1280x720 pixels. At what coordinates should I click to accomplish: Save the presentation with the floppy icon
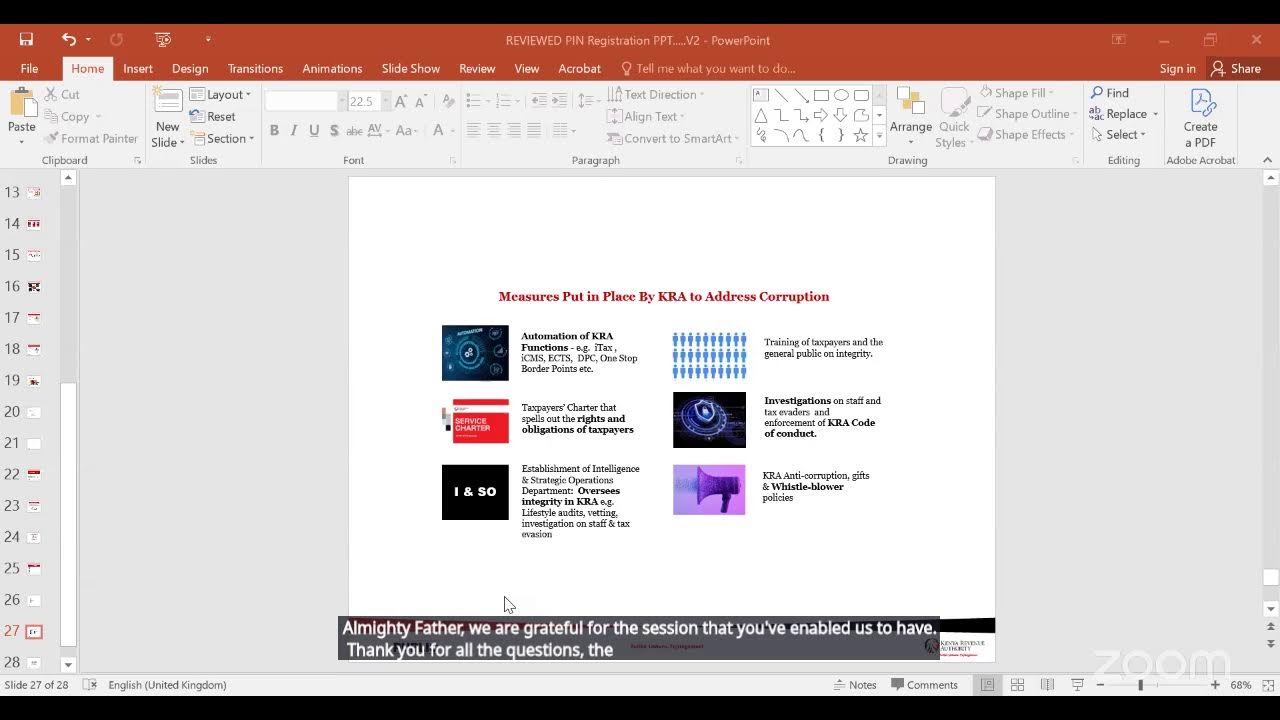pos(26,40)
